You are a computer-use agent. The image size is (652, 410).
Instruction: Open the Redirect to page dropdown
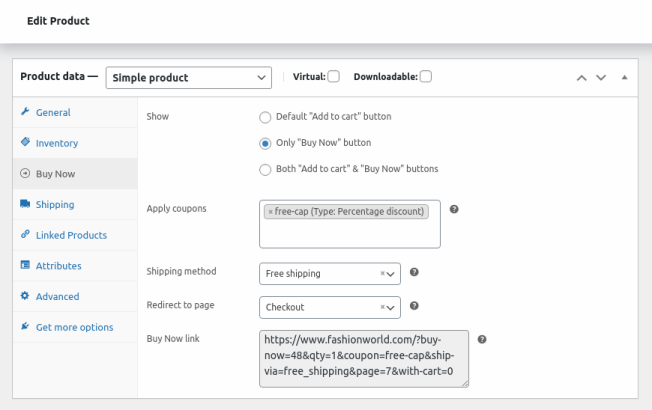click(392, 307)
